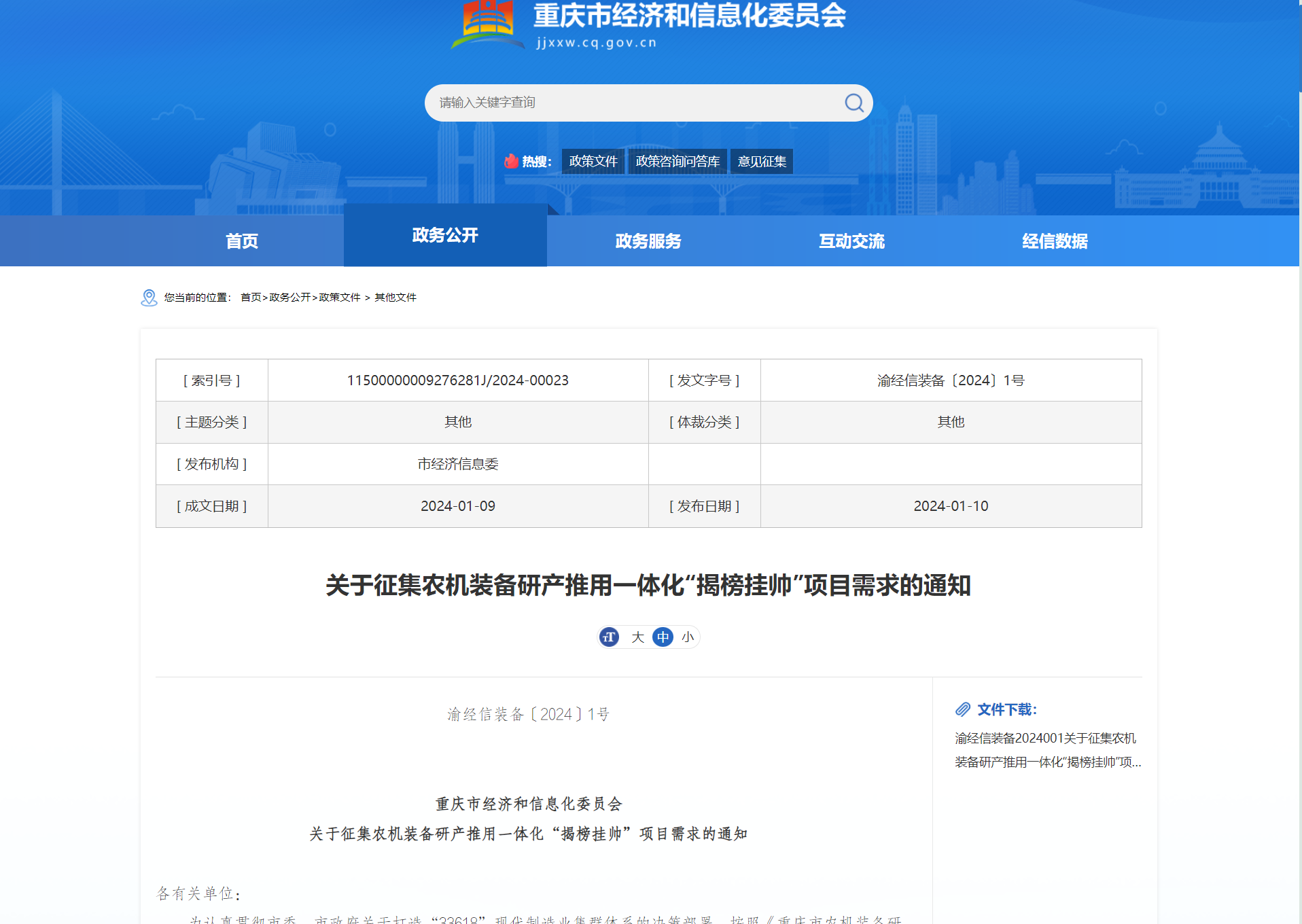Image resolution: width=1302 pixels, height=924 pixels.
Task: Download the 渝经信装备2024001 attachment file
Action: click(x=1046, y=750)
